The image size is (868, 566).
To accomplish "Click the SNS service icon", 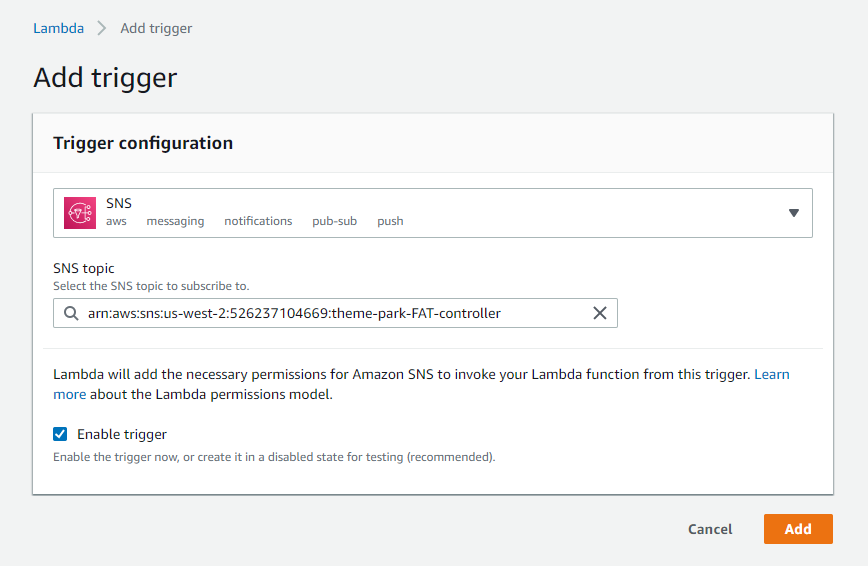I will tap(80, 213).
